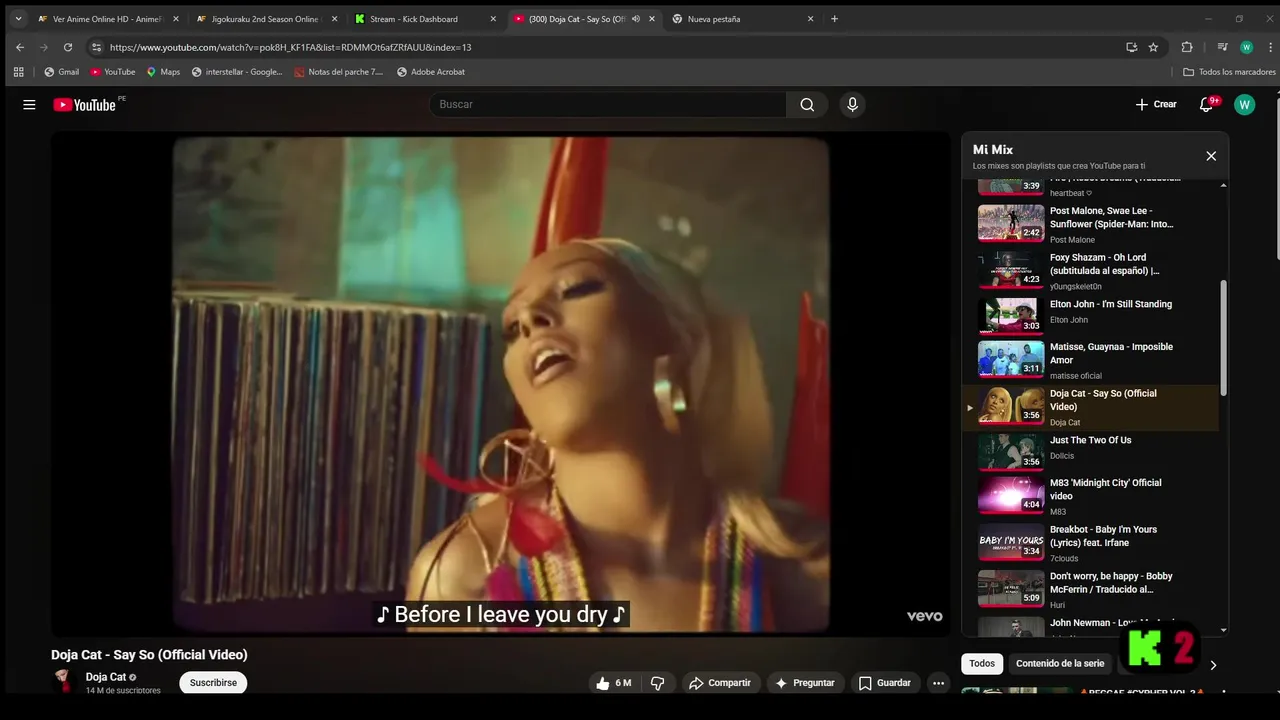The image size is (1280, 720).
Task: Click the Doja Cat channel avatar
Action: 64,682
